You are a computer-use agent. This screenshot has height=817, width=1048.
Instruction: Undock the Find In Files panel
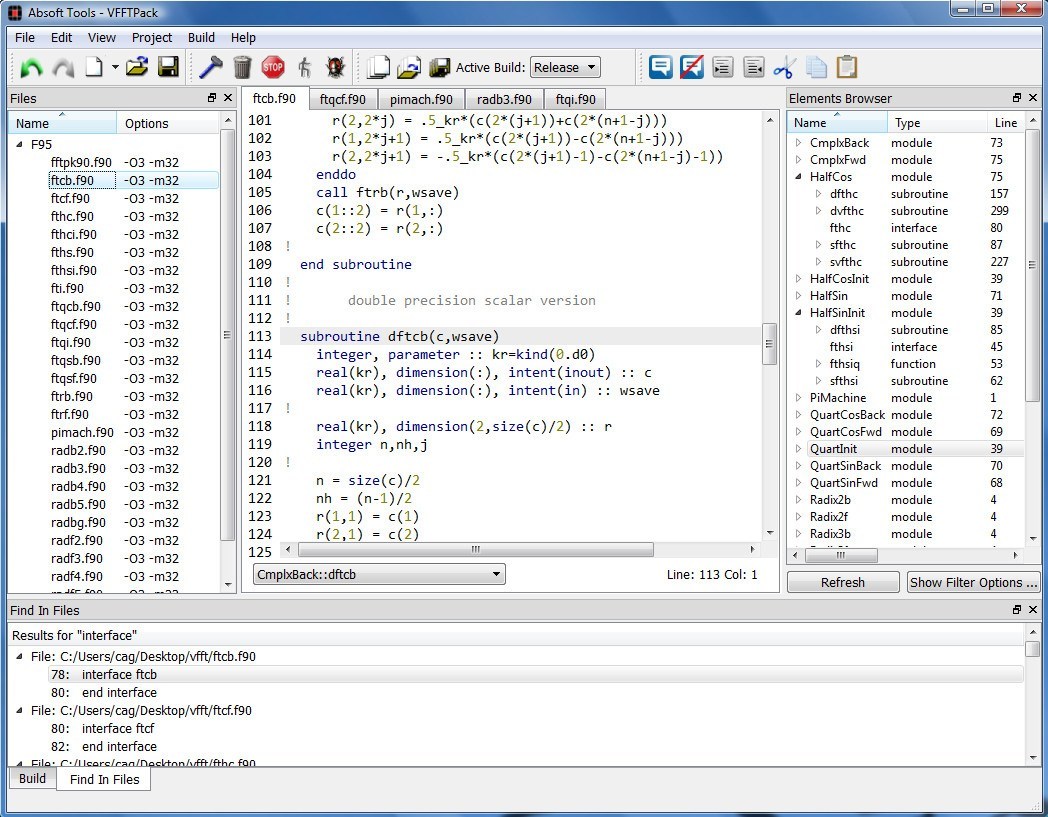coord(1017,610)
